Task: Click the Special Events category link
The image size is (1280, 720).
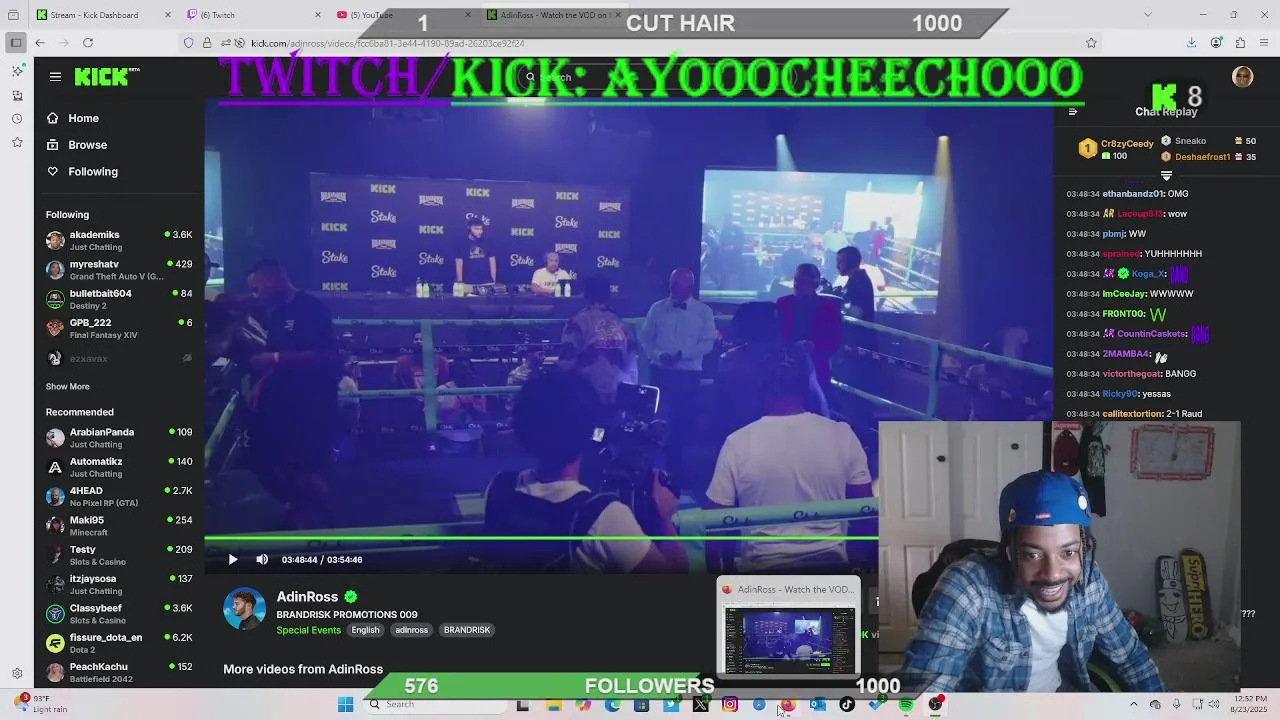Action: 308,630
